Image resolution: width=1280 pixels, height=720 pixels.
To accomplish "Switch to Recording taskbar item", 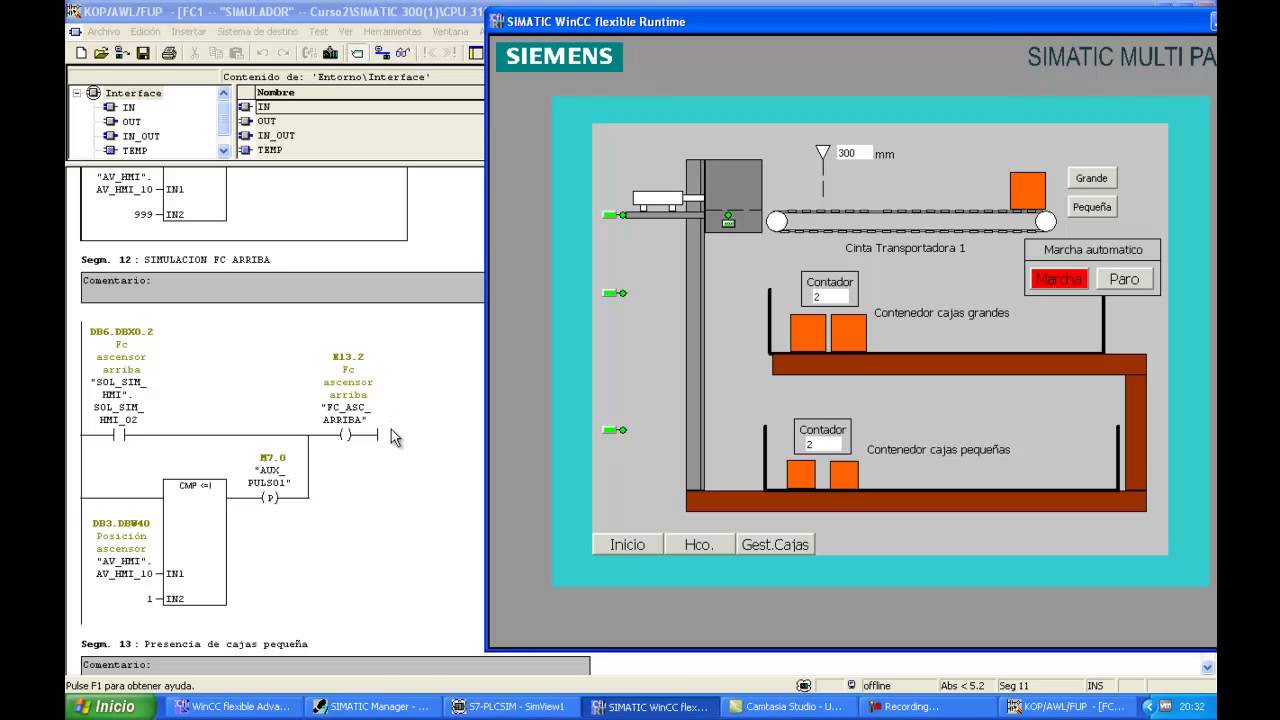I will [x=926, y=706].
